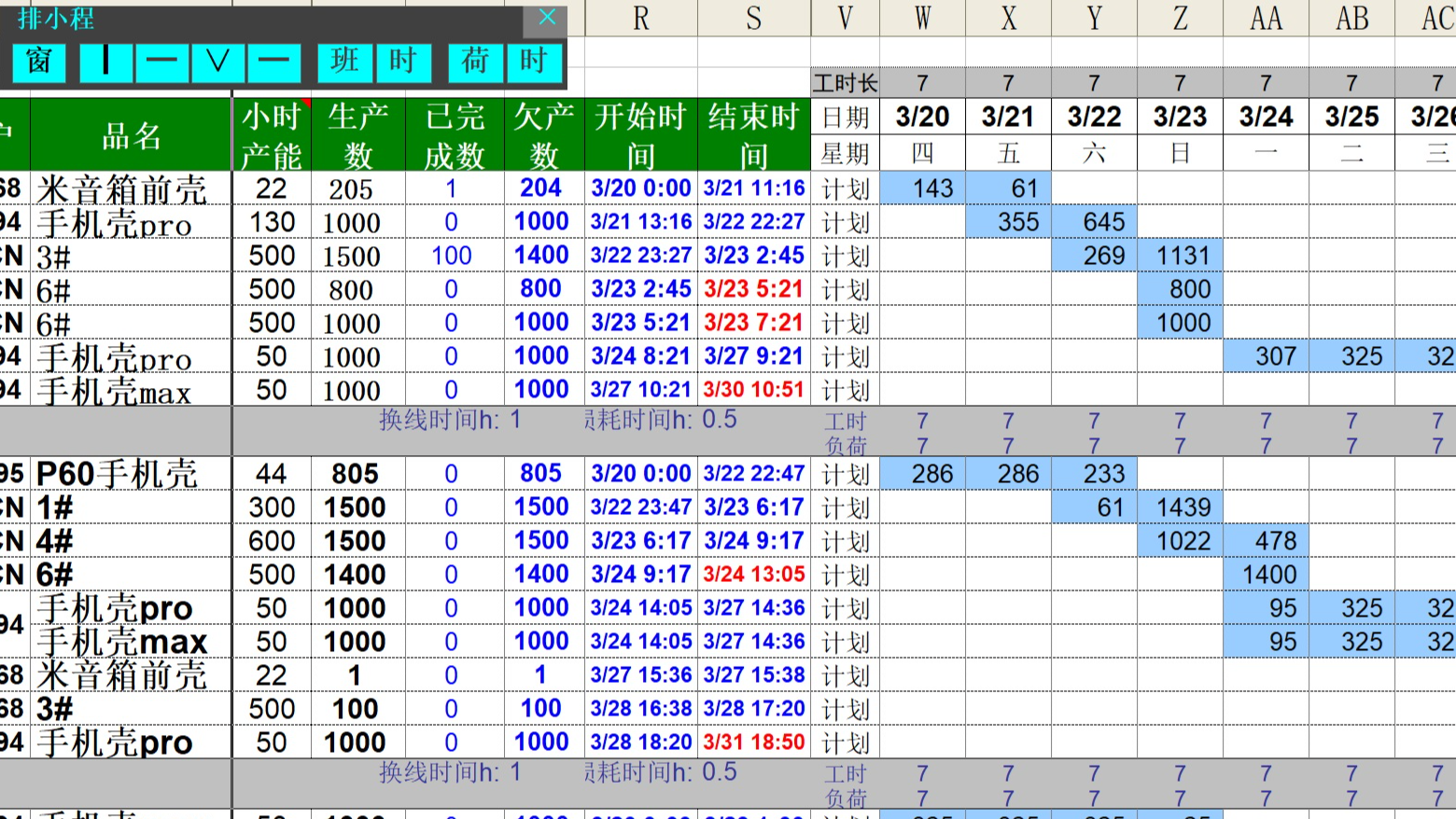Click end time cell 3/22 22:27
The image size is (1456, 819).
tap(754, 222)
